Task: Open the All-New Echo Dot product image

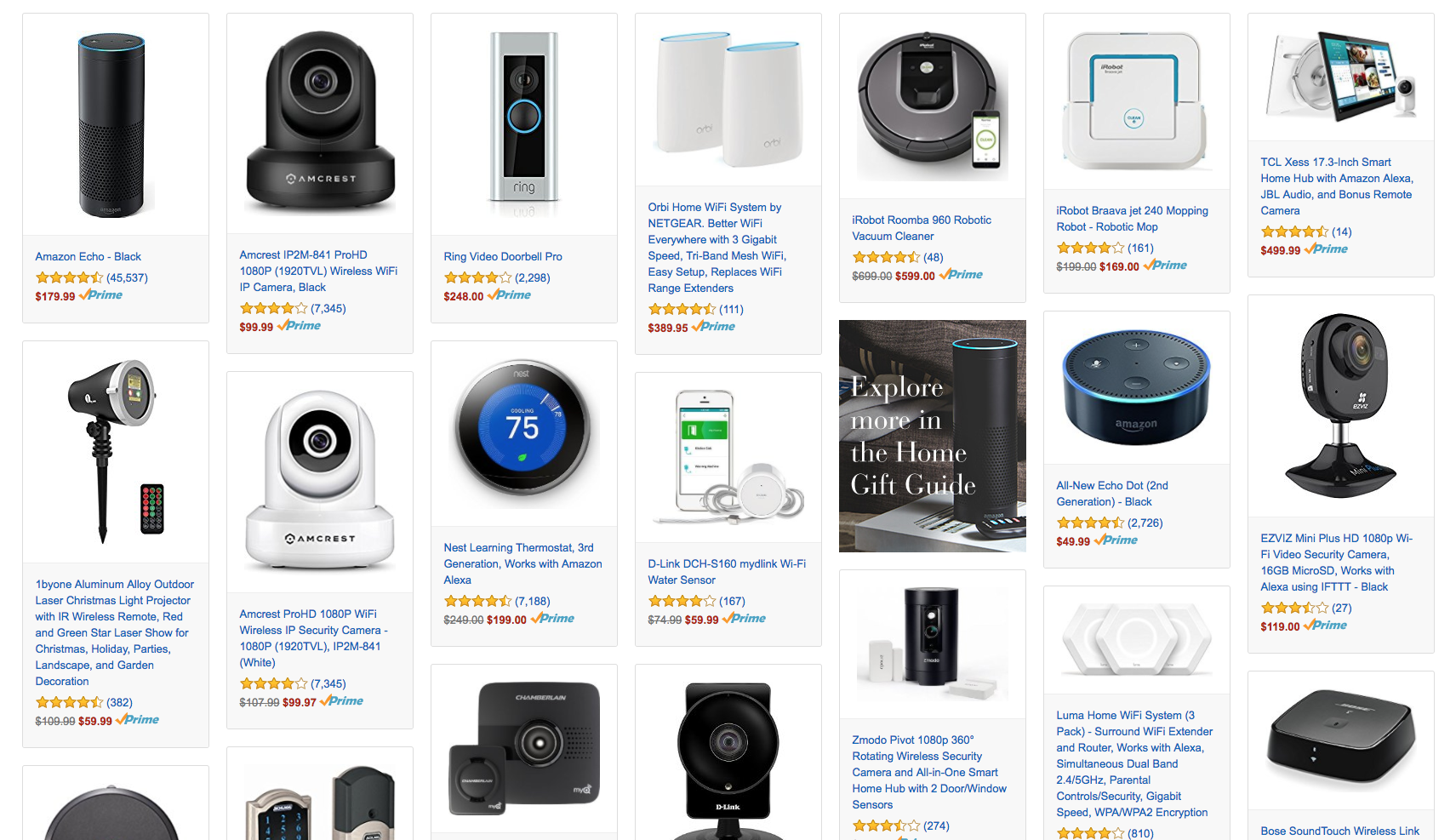Action: pos(1136,387)
